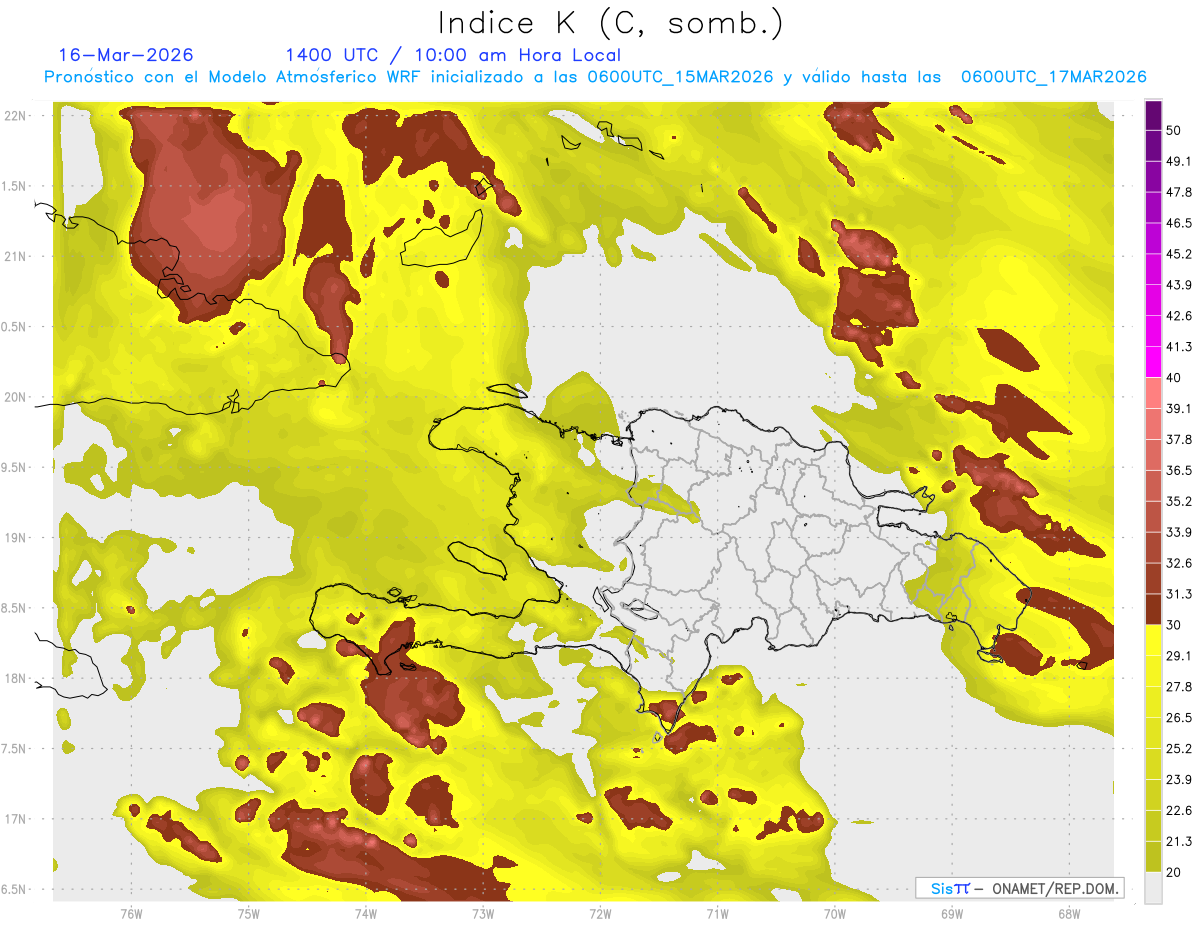The width and height of the screenshot is (1200, 927).
Task: Click the "17N" latitude label
Action: pyautogui.click(x=17, y=819)
